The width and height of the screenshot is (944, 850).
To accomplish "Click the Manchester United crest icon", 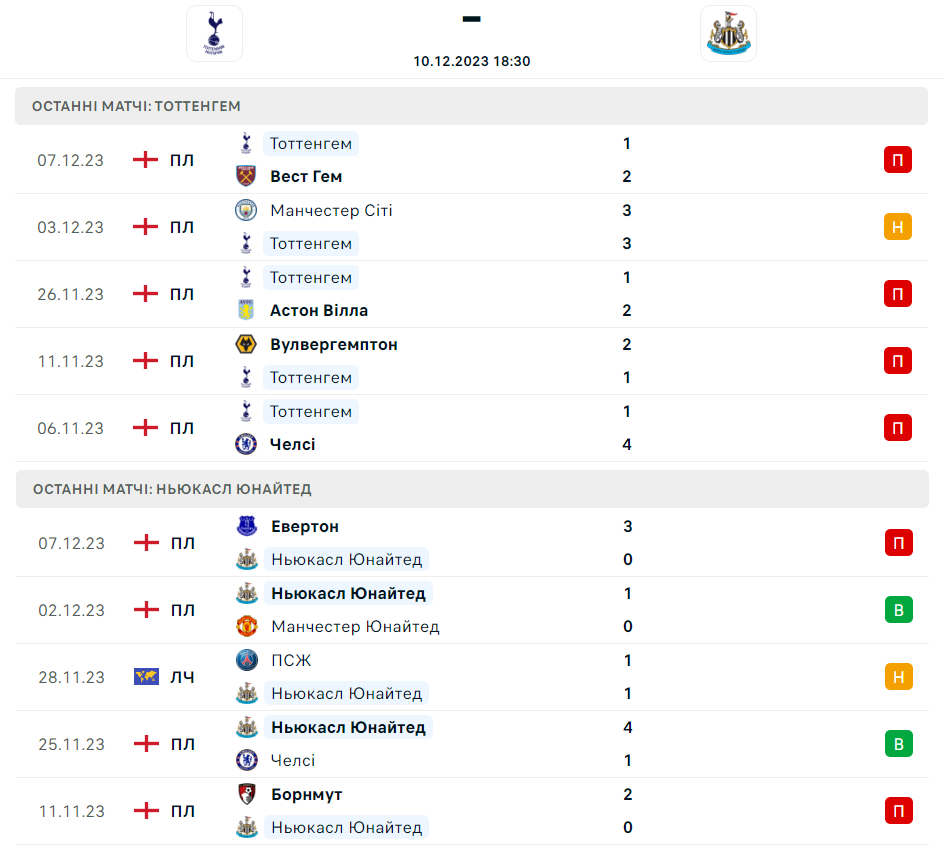I will pos(246,627).
